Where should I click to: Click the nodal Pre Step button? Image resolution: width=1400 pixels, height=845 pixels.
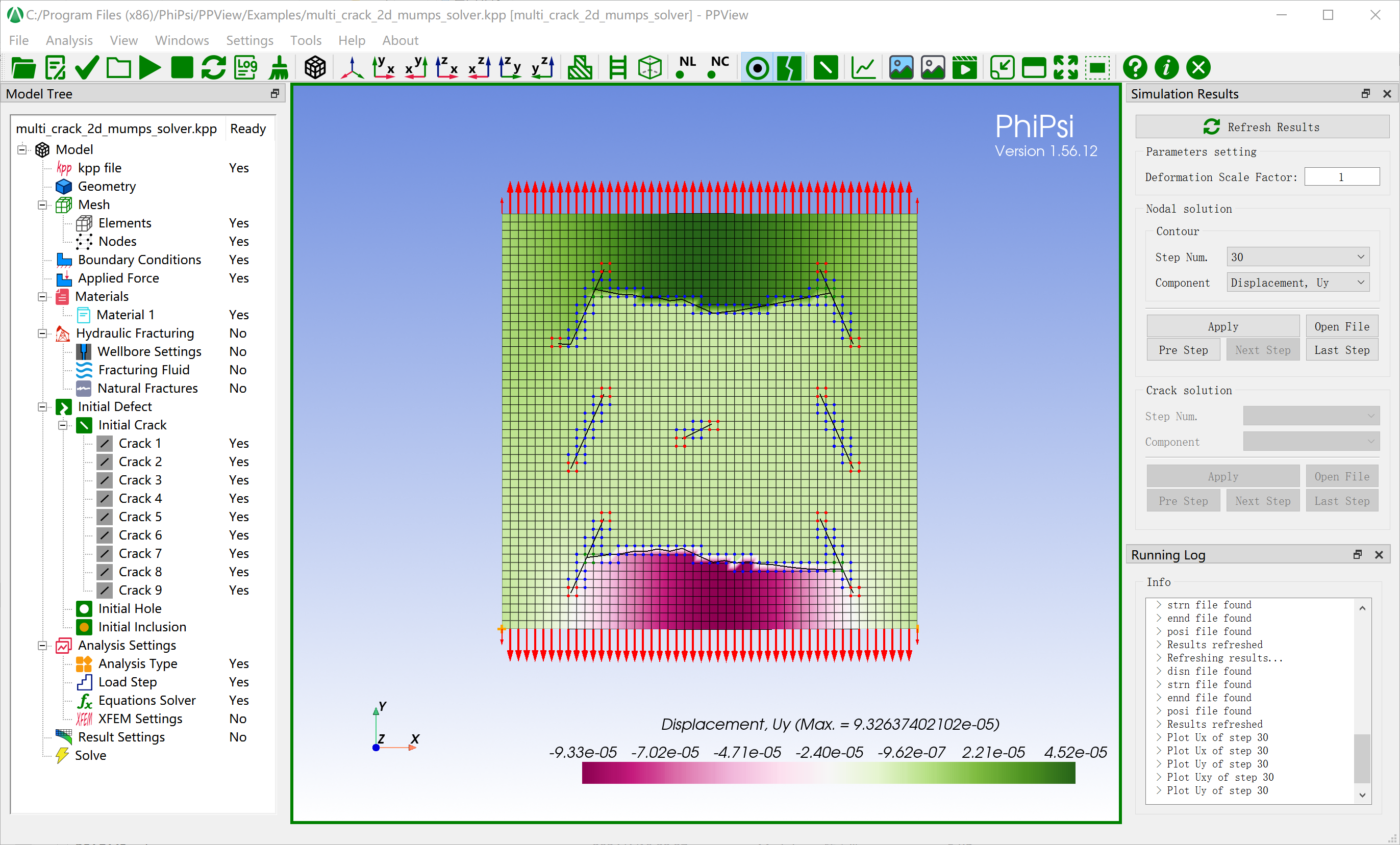(x=1183, y=350)
